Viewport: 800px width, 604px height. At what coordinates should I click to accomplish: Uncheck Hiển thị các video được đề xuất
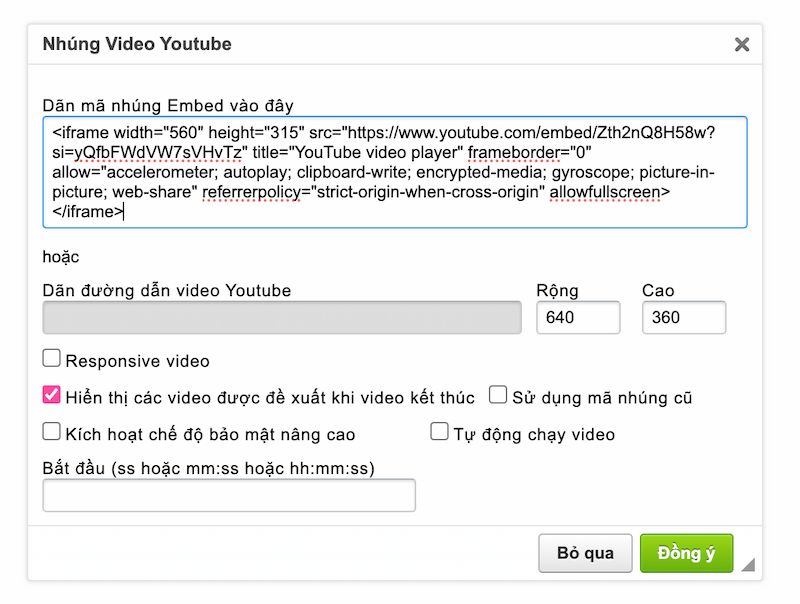pos(52,396)
